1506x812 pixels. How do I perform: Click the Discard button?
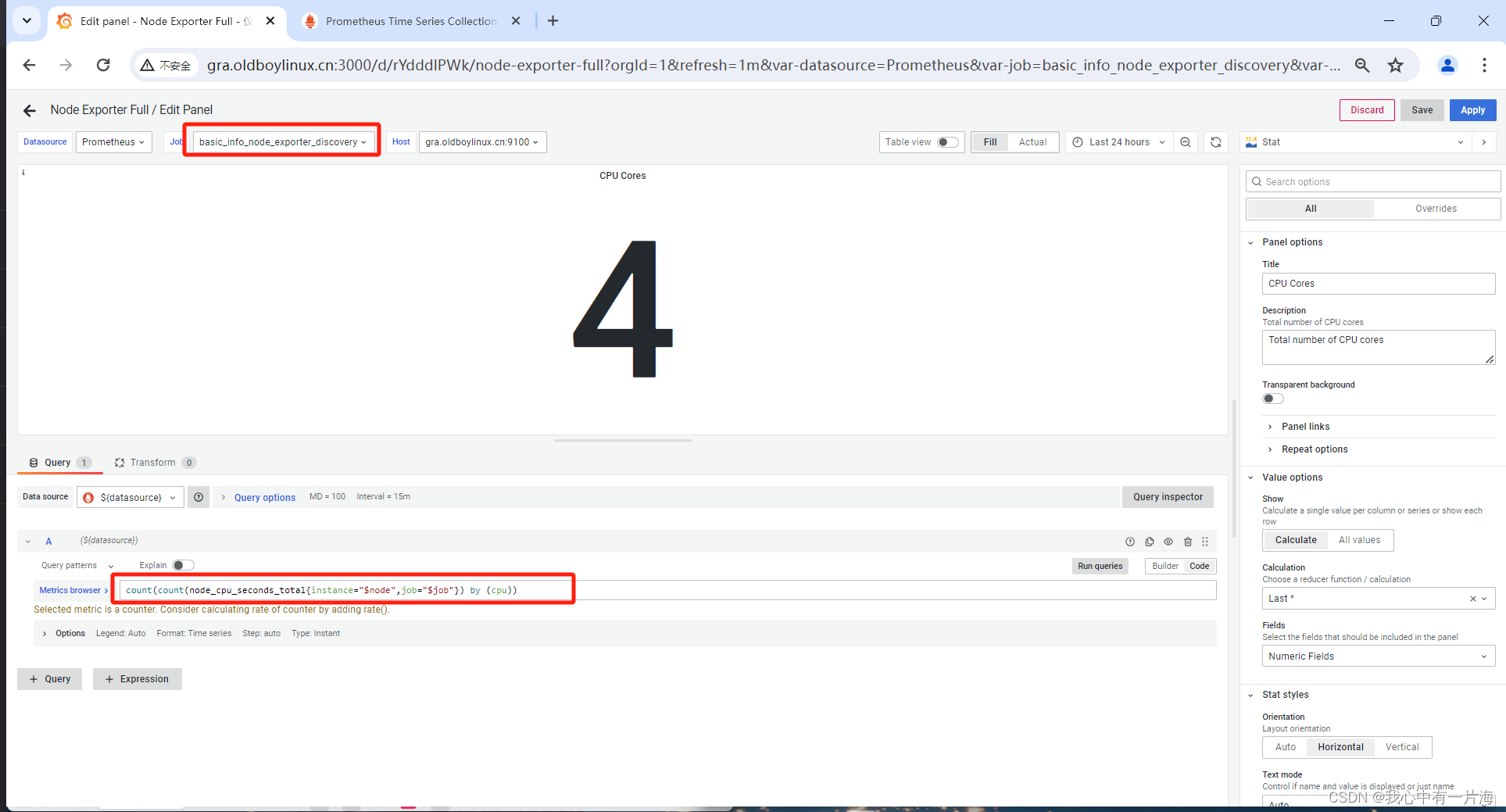click(1367, 110)
